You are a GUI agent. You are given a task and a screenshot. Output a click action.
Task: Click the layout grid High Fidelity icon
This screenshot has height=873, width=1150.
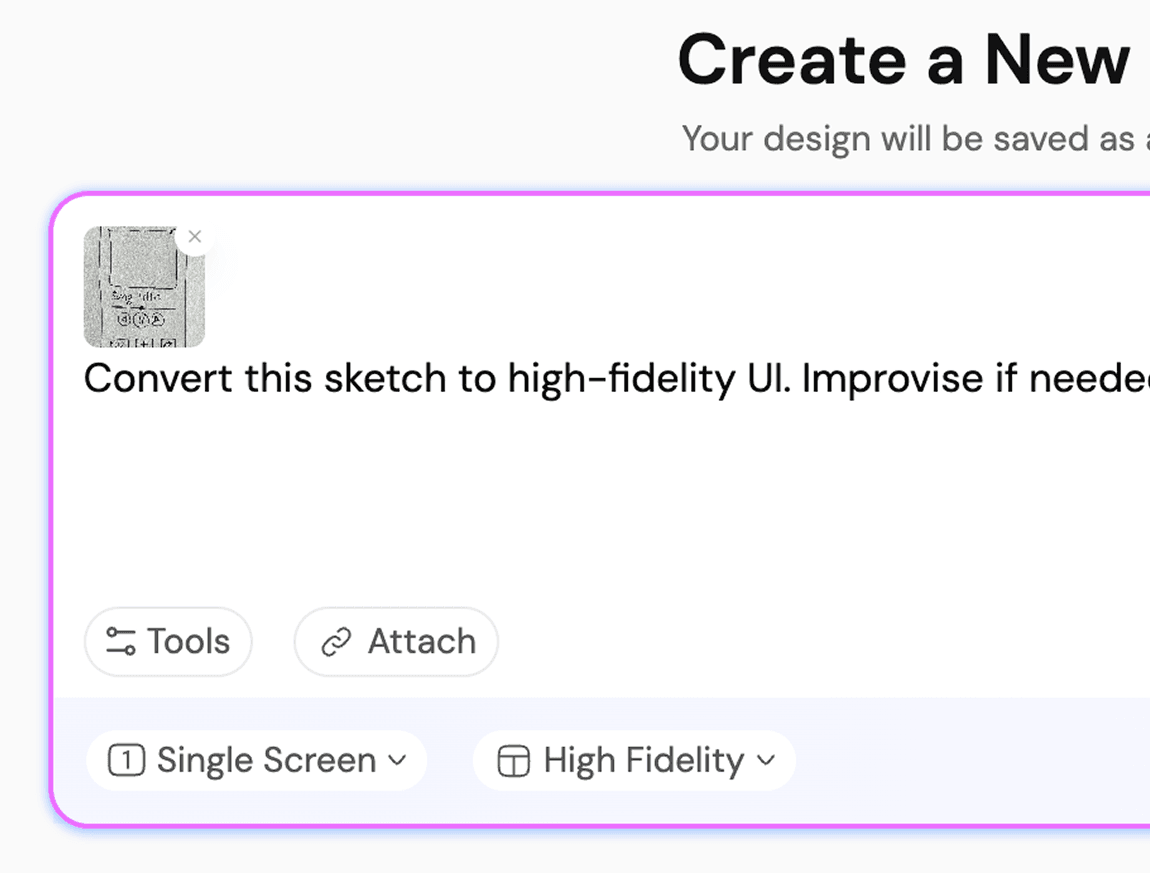click(x=513, y=762)
